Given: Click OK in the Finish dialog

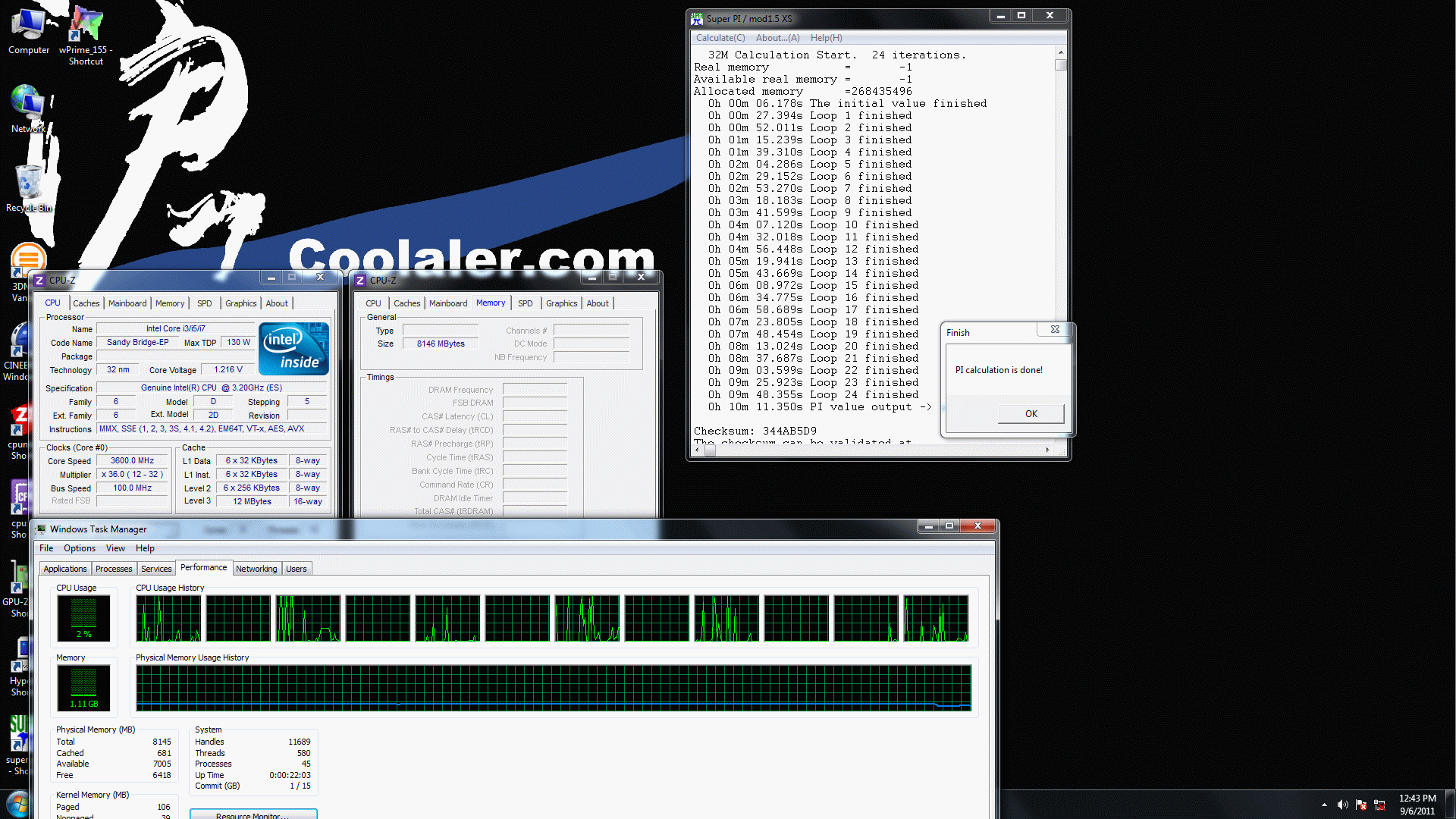Looking at the screenshot, I should (x=1031, y=414).
